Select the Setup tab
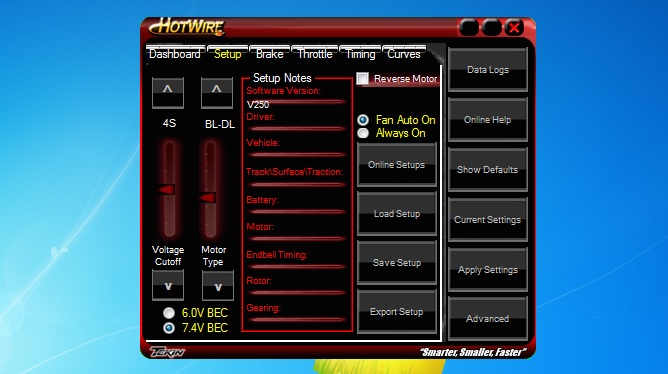 pyautogui.click(x=227, y=54)
